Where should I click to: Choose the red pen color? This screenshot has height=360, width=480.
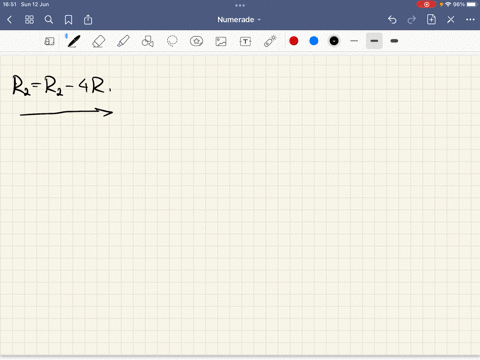coord(294,41)
